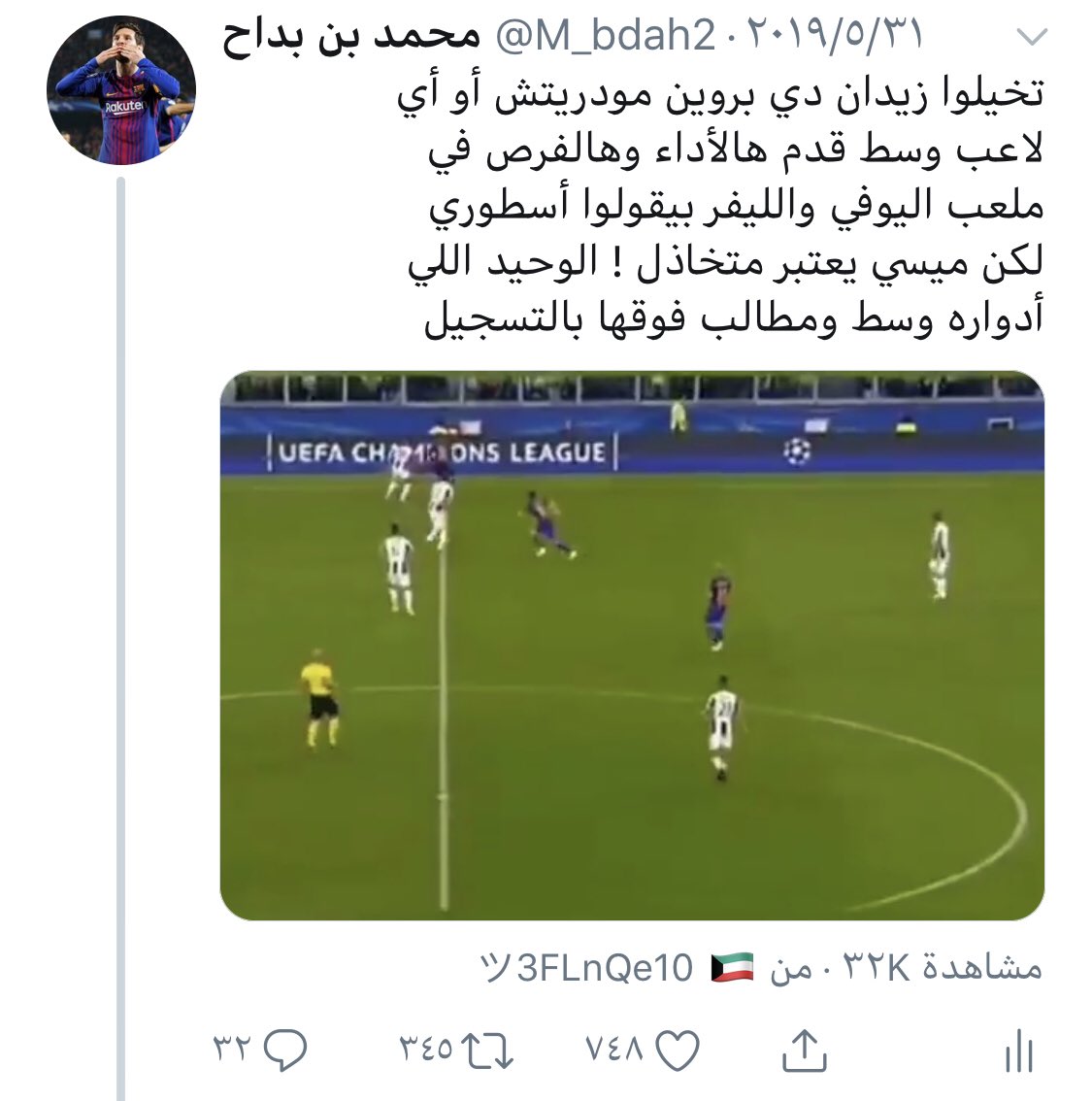
Task: Open the profile picture of محمد بن بداح
Action: [x=121, y=90]
